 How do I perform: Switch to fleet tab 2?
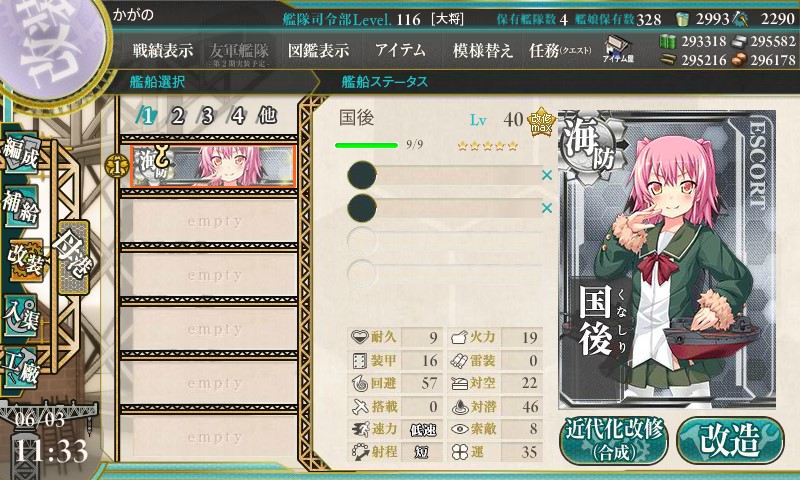(x=177, y=116)
